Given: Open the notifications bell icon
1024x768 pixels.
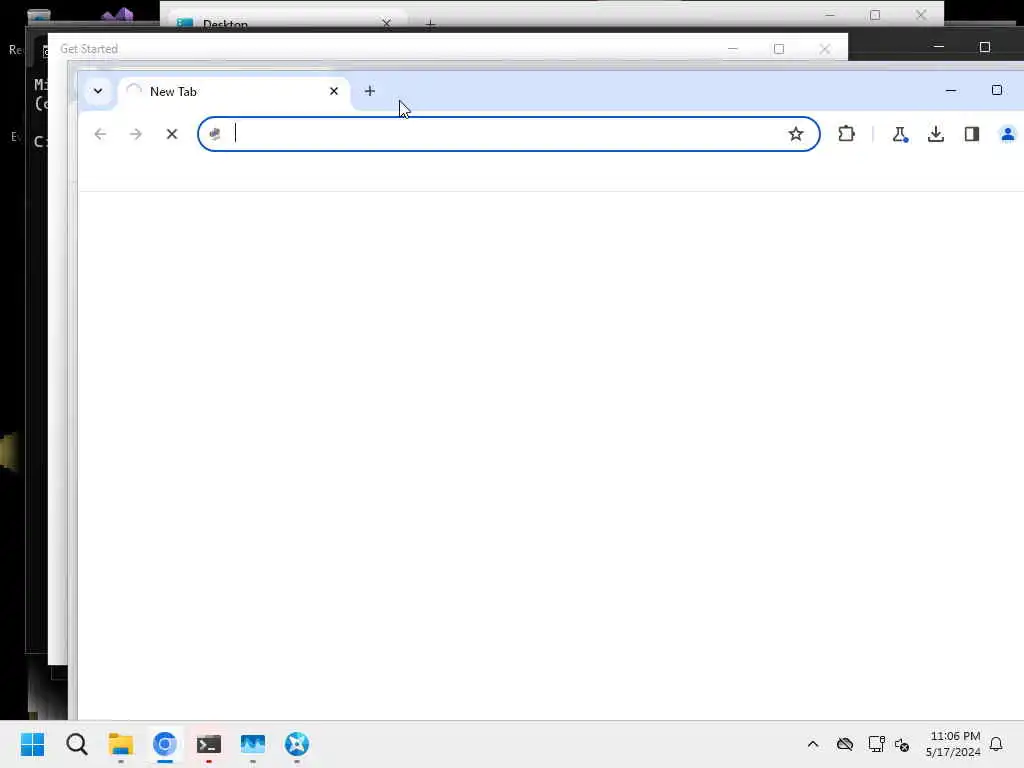Looking at the screenshot, I should tap(996, 744).
